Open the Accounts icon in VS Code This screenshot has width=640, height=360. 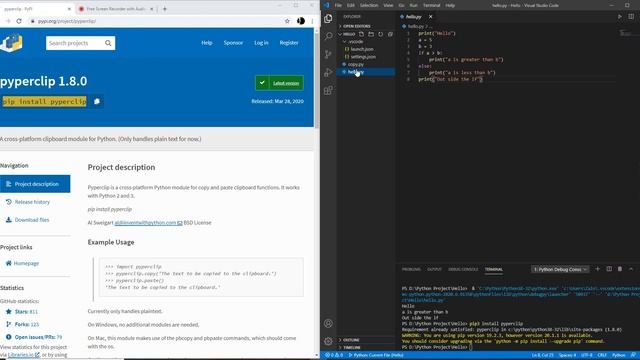(x=328, y=323)
